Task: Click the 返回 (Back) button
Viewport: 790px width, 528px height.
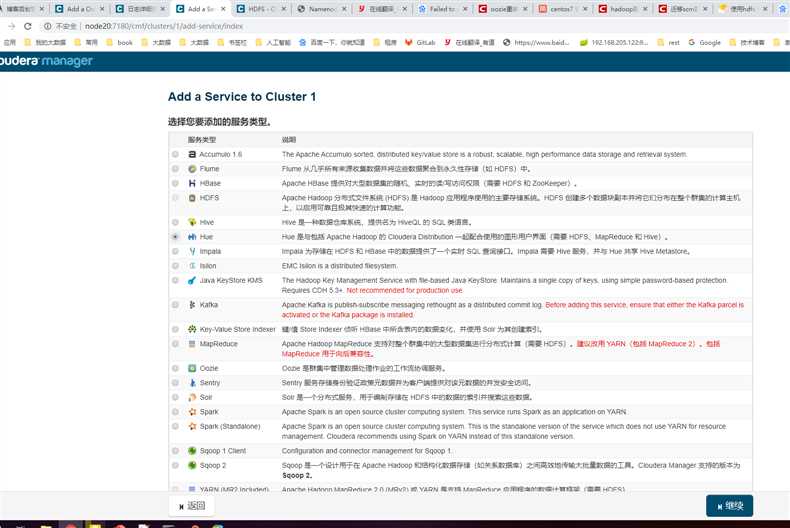Action: point(192,506)
